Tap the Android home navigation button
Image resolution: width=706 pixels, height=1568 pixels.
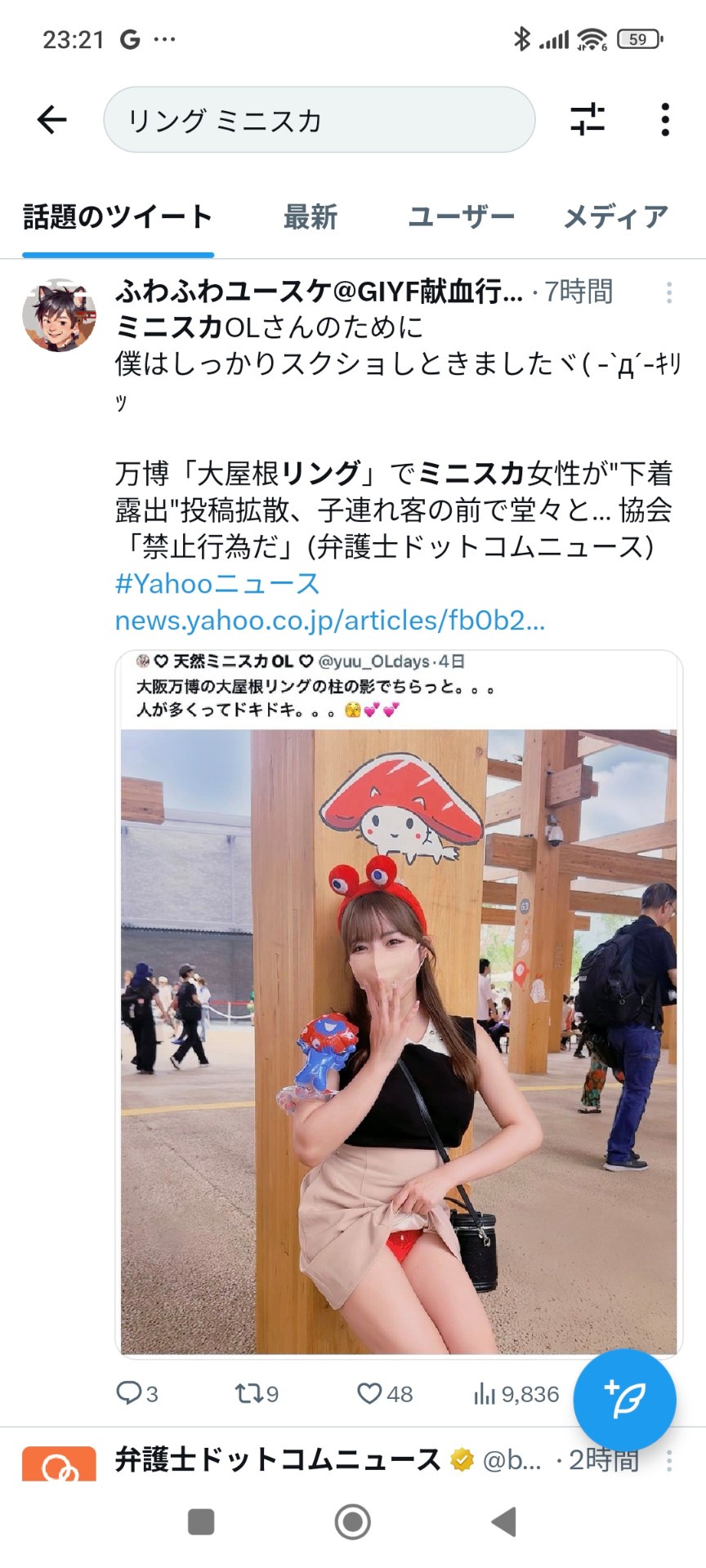[353, 1521]
